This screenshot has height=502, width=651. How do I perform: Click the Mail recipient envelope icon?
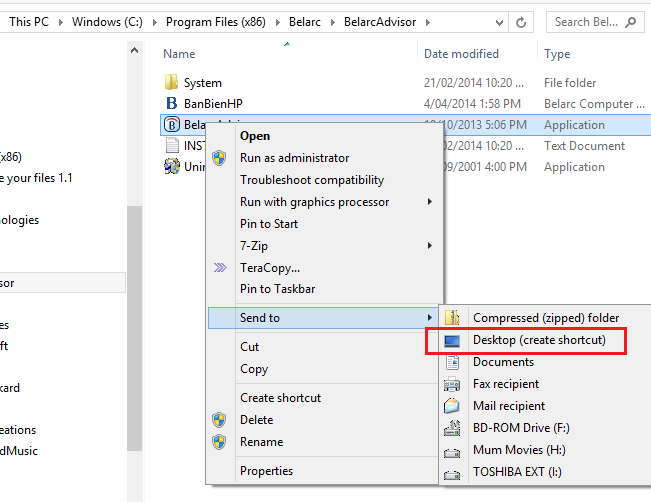pyautogui.click(x=452, y=406)
